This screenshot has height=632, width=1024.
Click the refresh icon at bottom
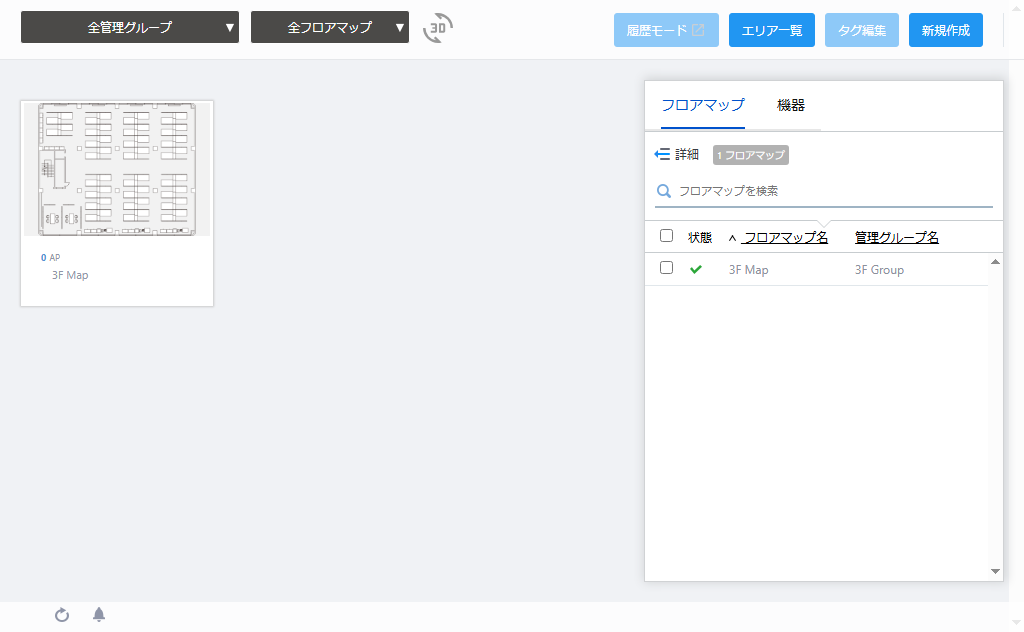click(x=62, y=614)
